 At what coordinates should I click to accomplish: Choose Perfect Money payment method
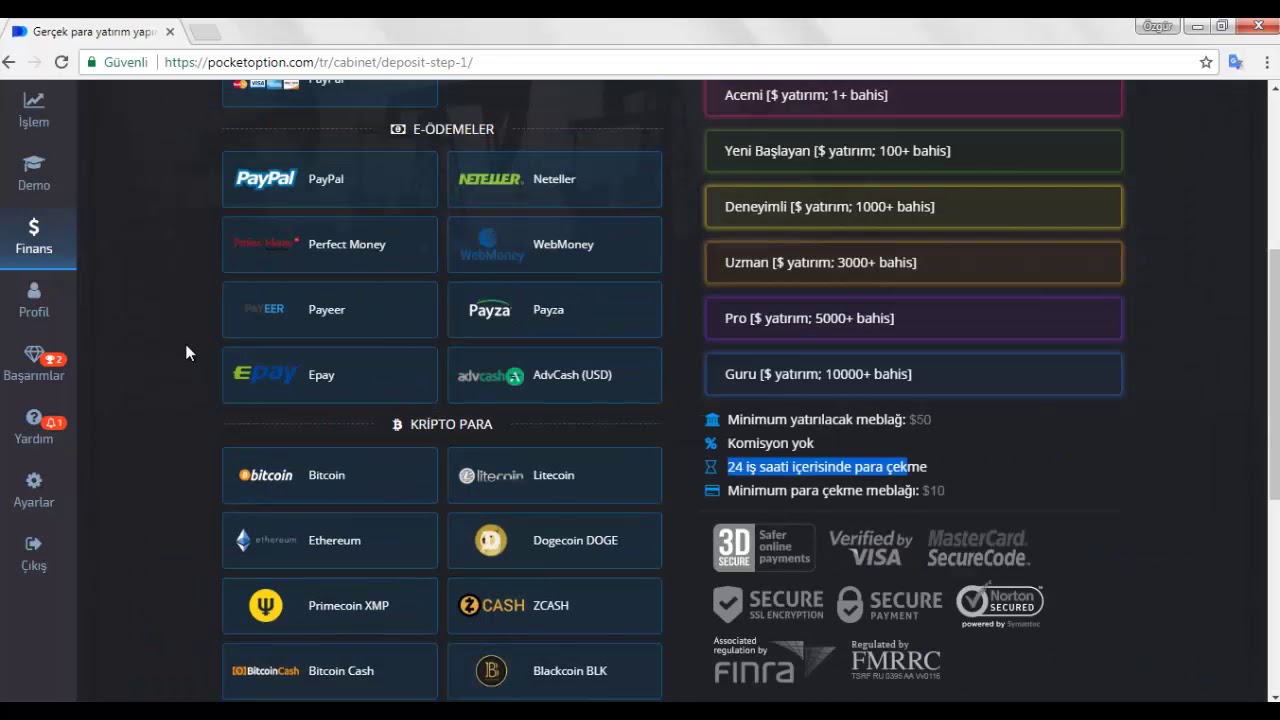330,244
